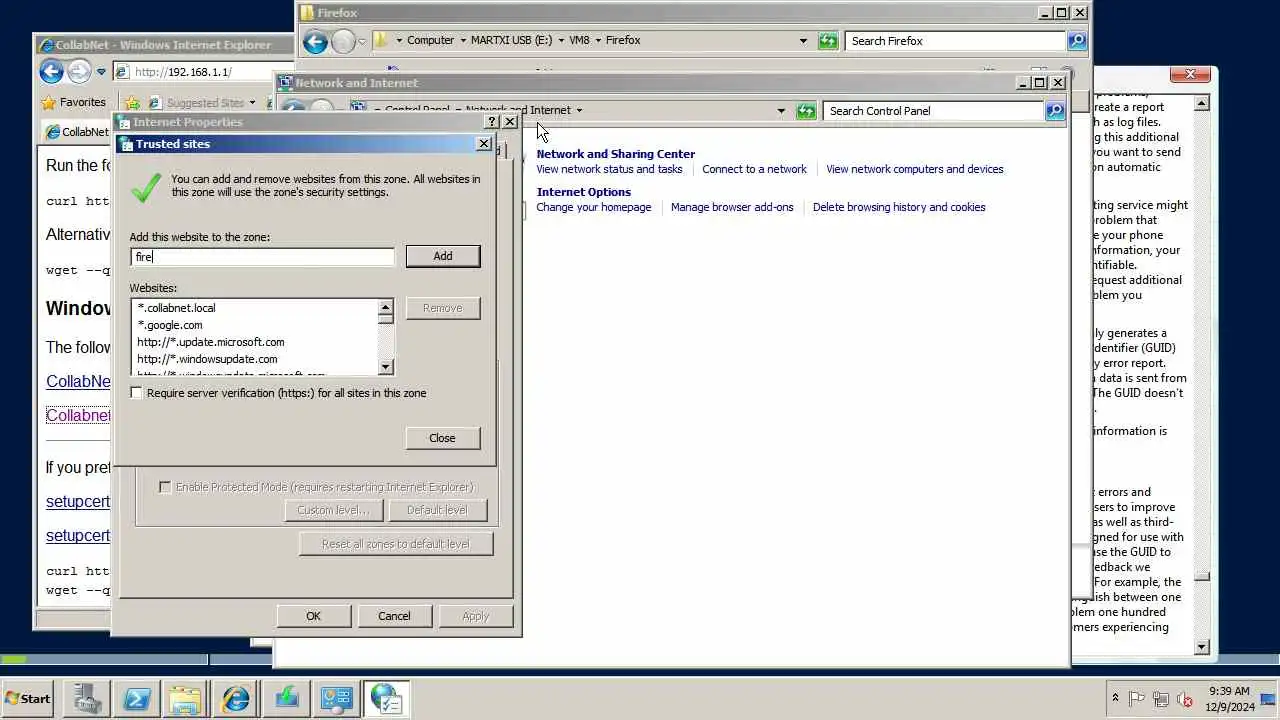Screen dimensions: 1280x720
Task: Click the network icon in the system tray
Action: (x=1161, y=699)
